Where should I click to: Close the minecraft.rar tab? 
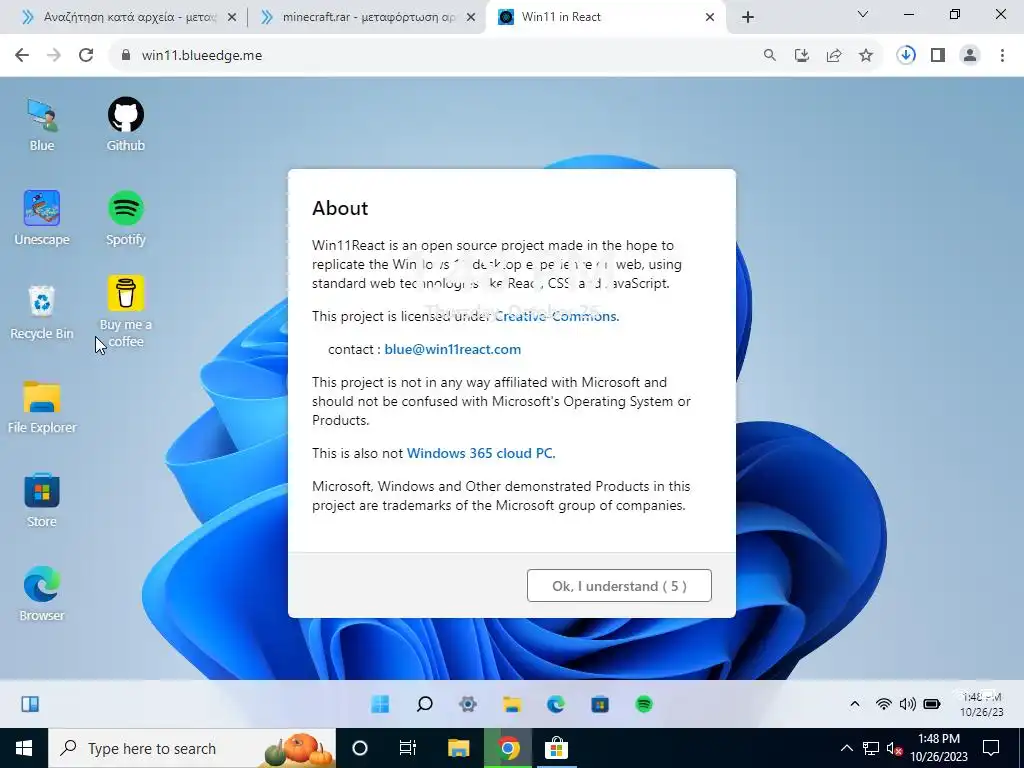pyautogui.click(x=471, y=18)
